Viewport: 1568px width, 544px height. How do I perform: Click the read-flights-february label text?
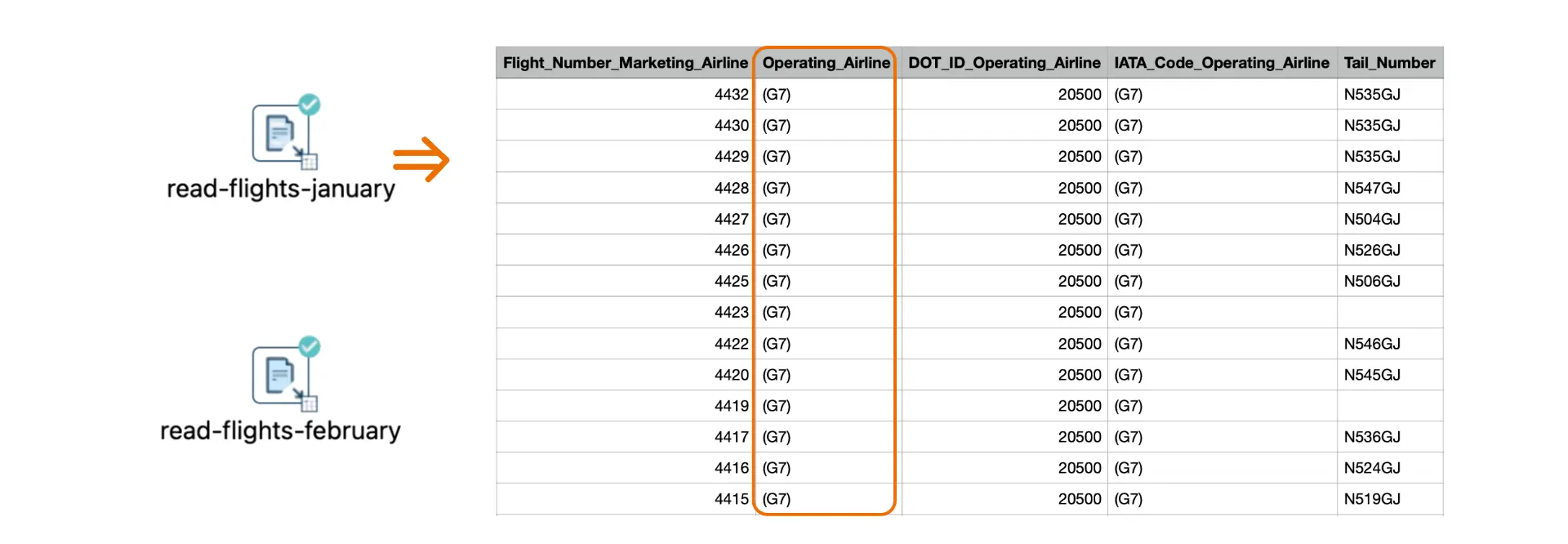coord(280,430)
